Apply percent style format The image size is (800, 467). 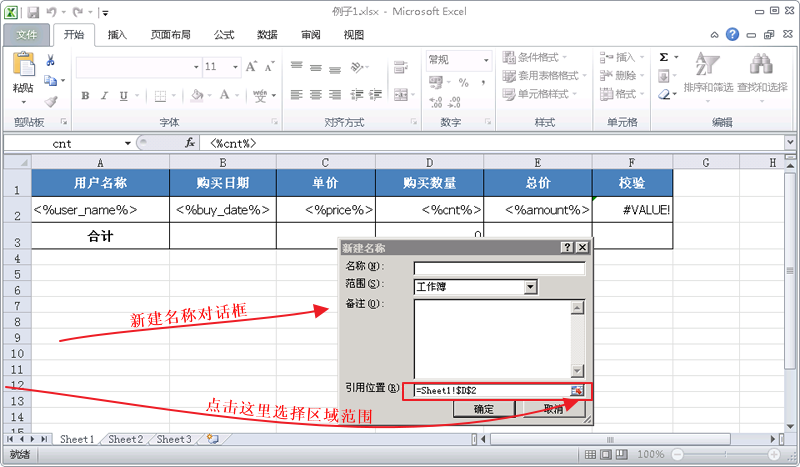[463, 82]
